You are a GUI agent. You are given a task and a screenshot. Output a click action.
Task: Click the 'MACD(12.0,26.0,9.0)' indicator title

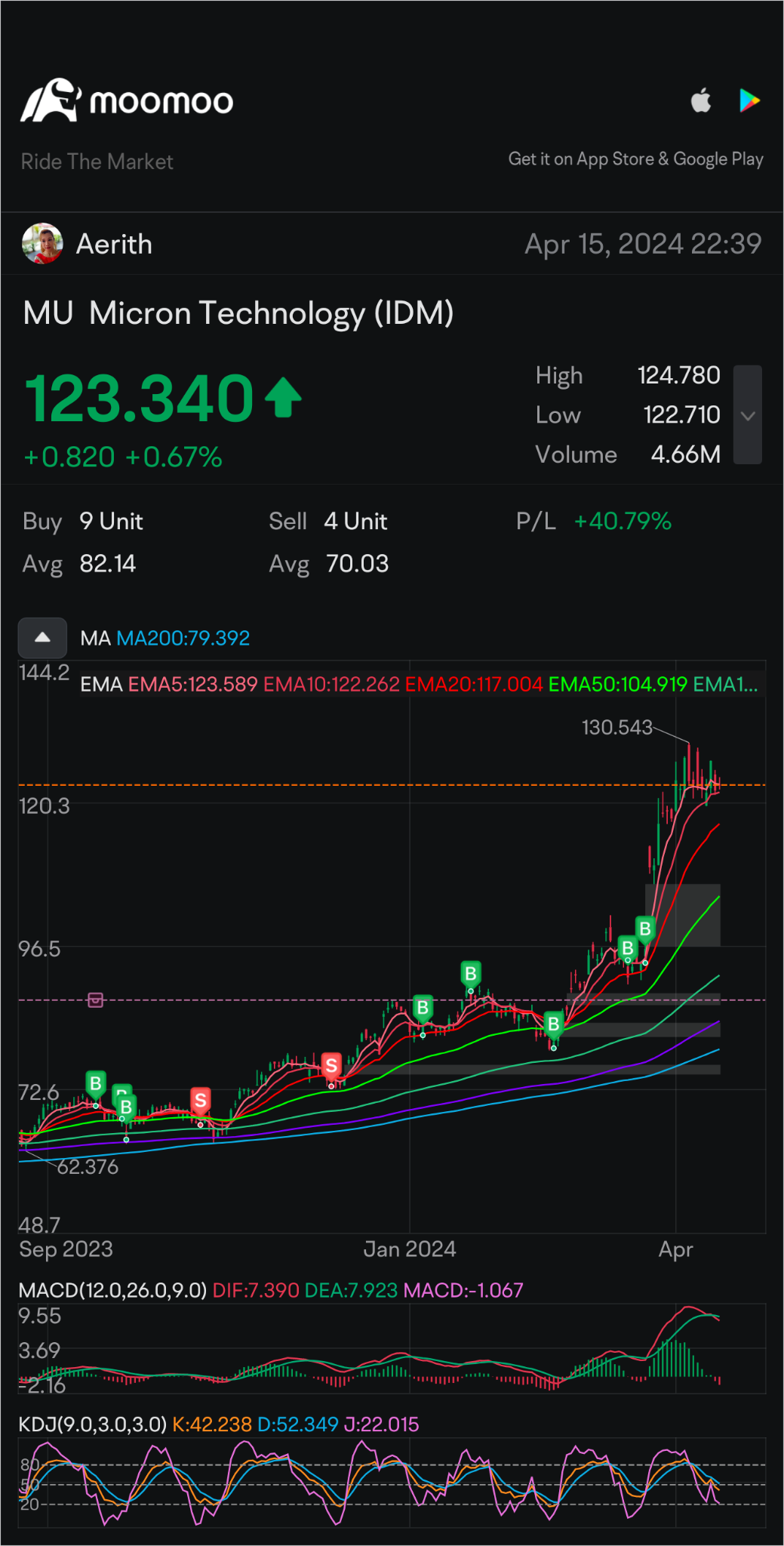112,1290
